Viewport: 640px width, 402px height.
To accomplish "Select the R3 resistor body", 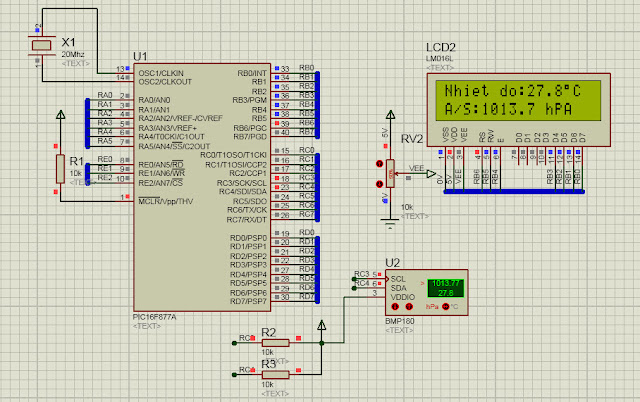I will coord(276,375).
